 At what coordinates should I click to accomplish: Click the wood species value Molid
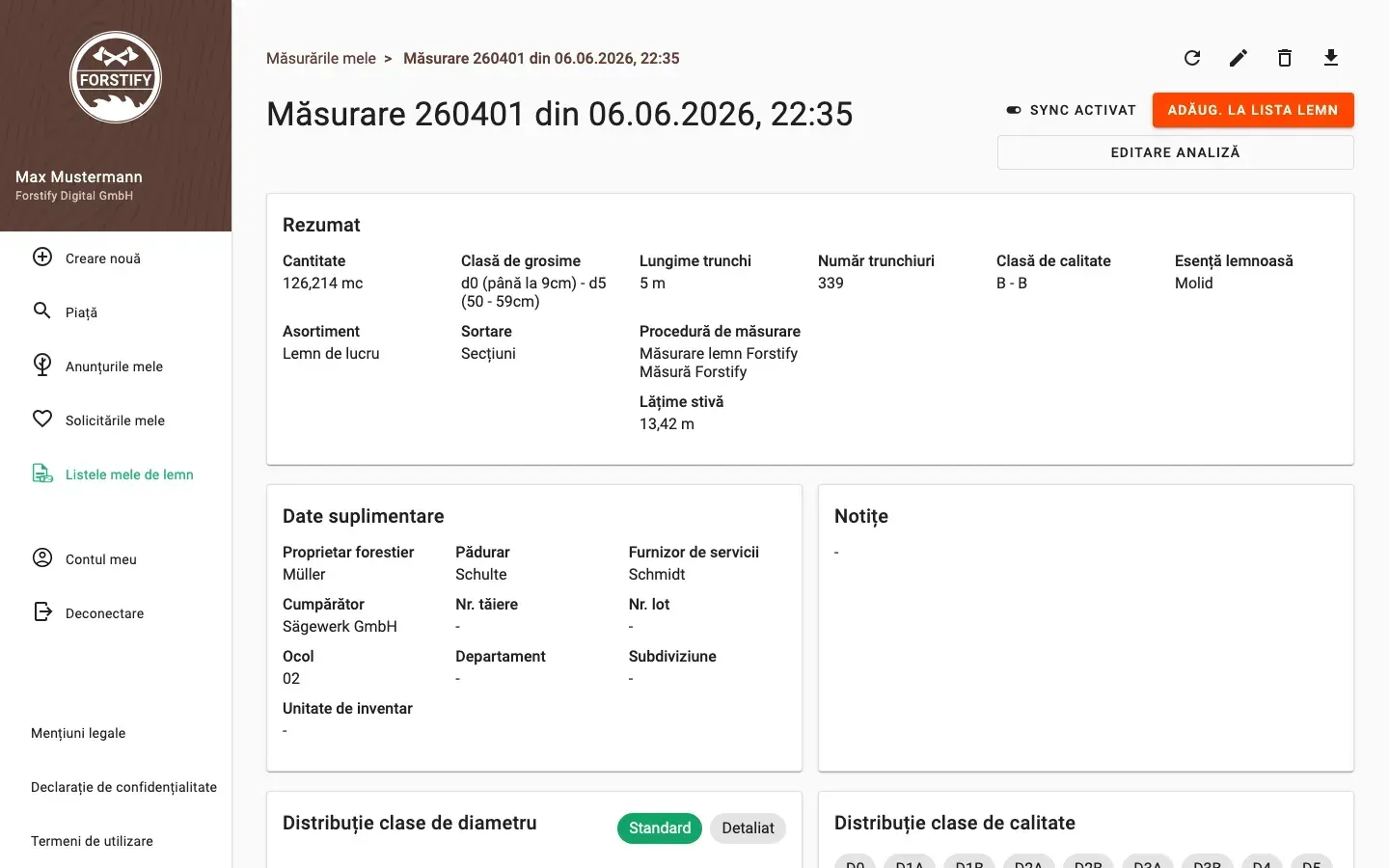pos(1193,283)
